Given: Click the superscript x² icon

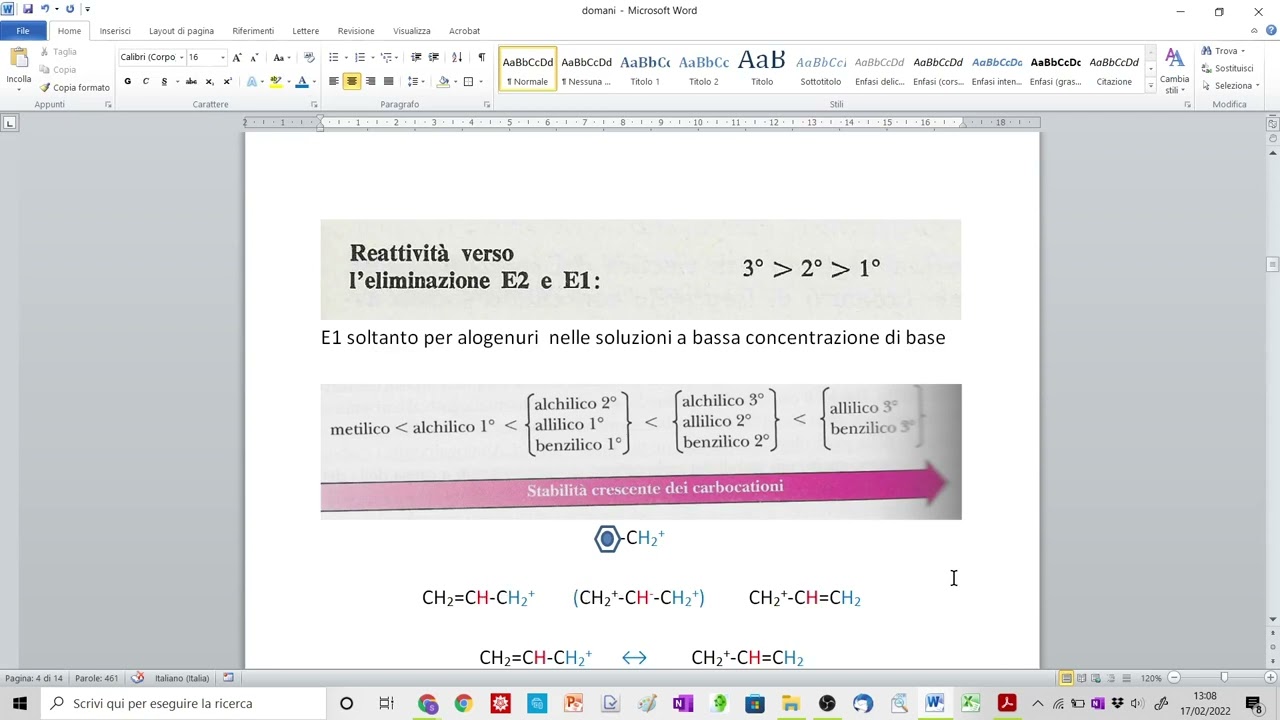Looking at the screenshot, I should coord(227,81).
